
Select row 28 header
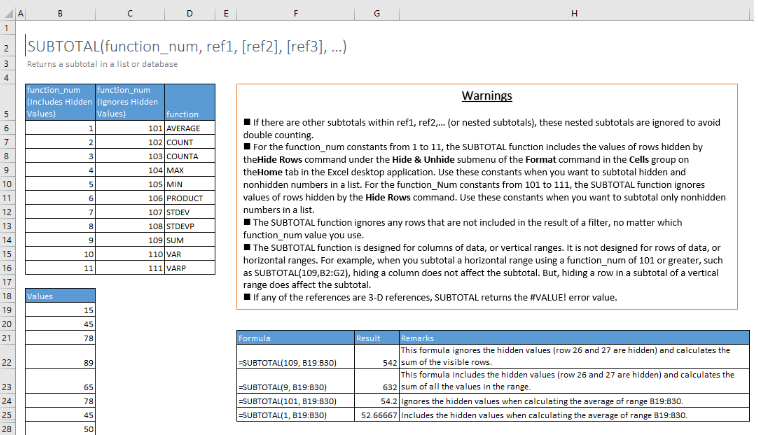7,429
